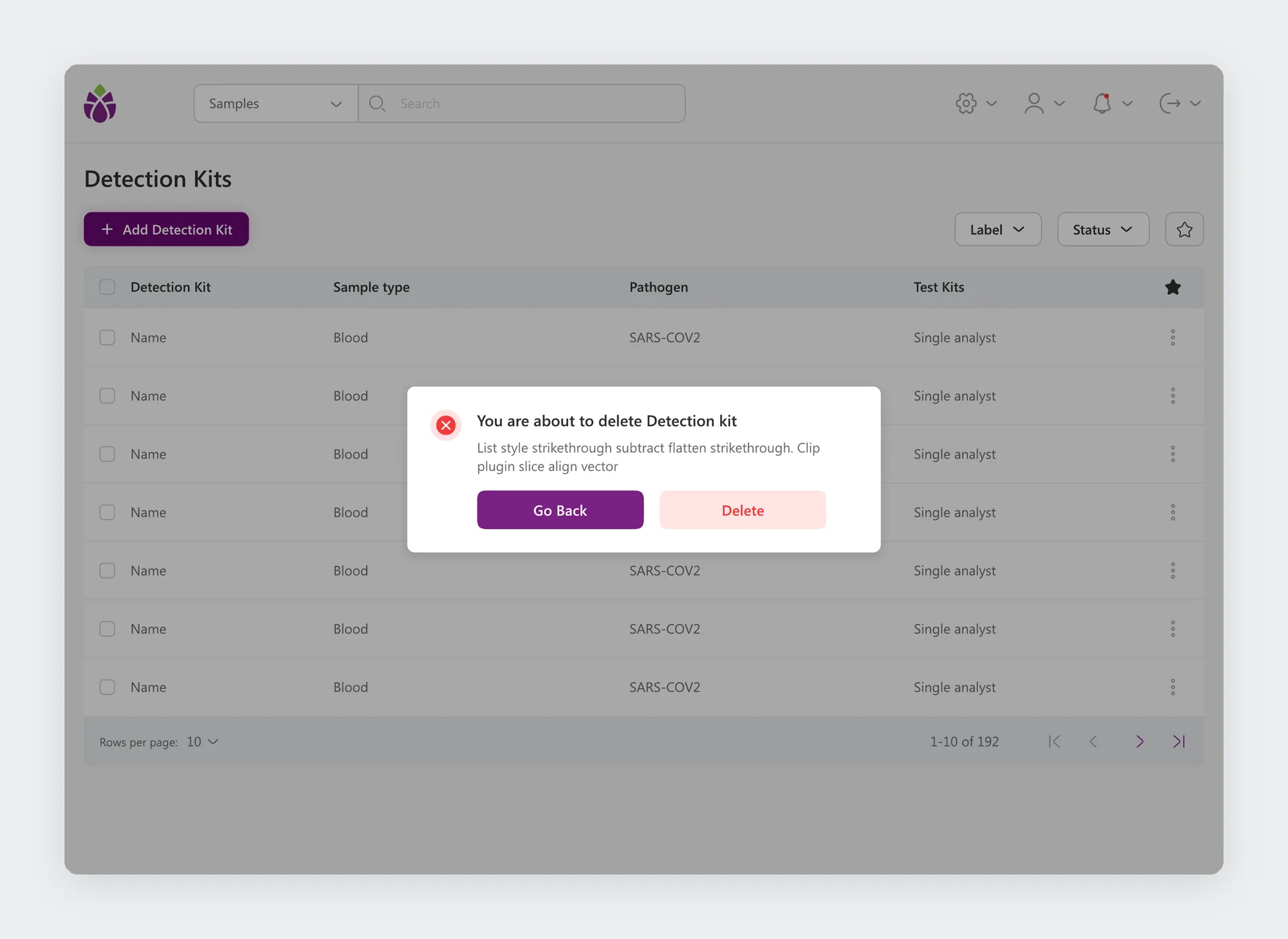Screen dimensions: 1288x939
Task: Expand the chevron beside user icon
Action: (x=1059, y=104)
